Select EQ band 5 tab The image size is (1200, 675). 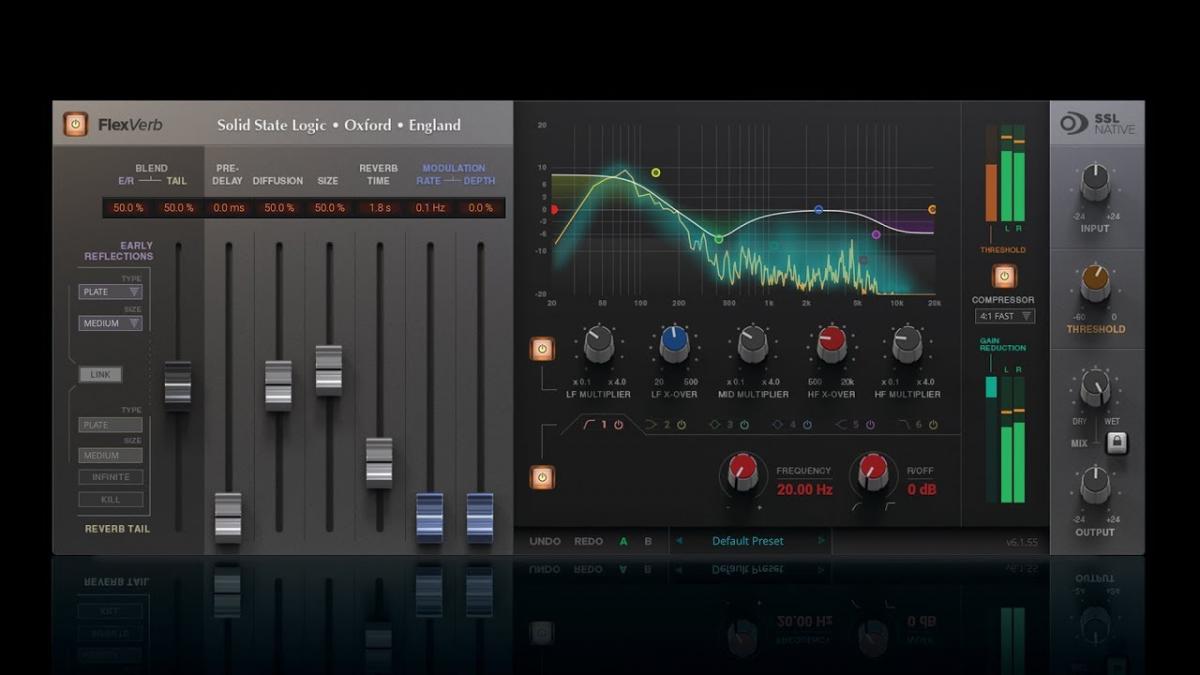coord(853,425)
